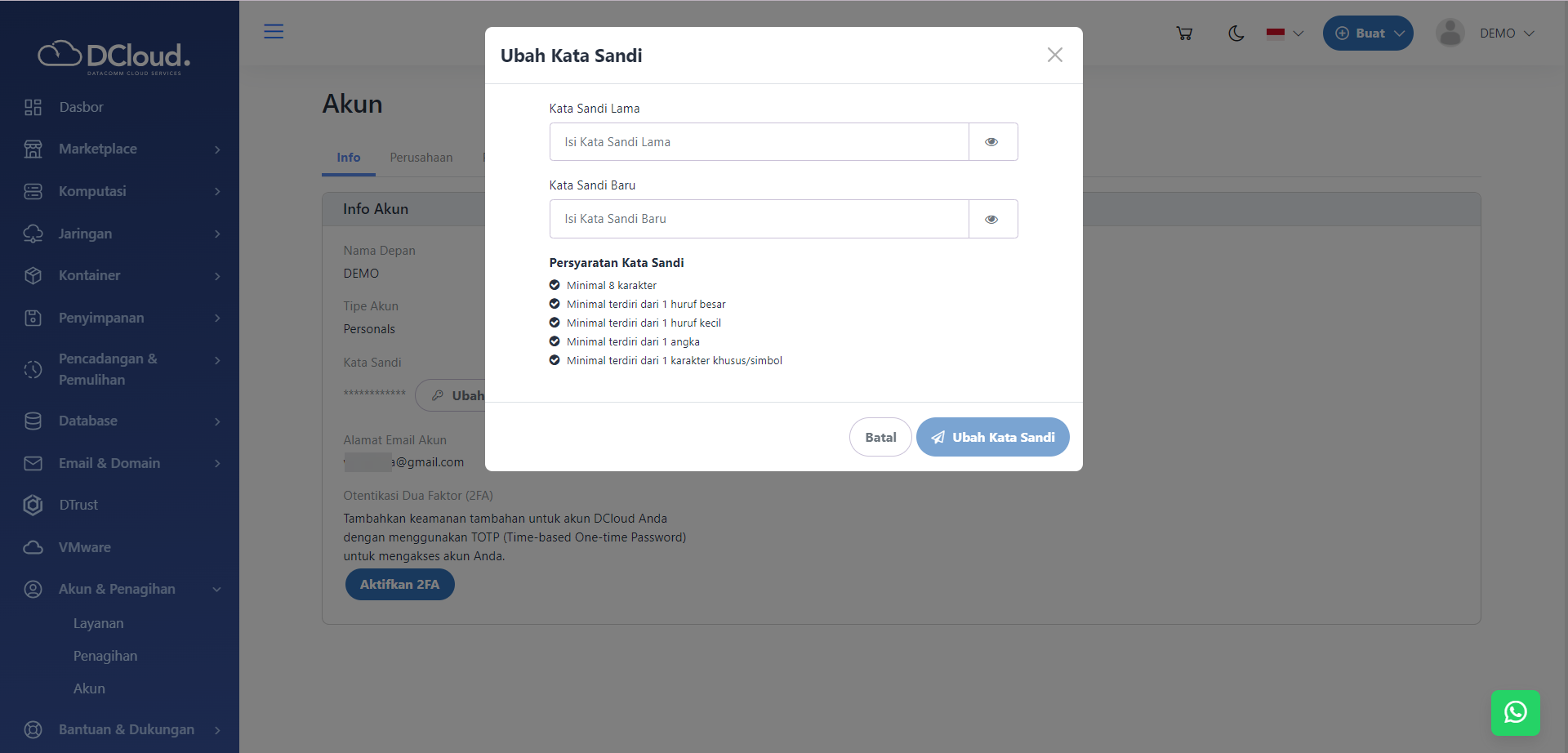
Task: Select Penagihan under Akun & Penagihan
Action: point(105,656)
